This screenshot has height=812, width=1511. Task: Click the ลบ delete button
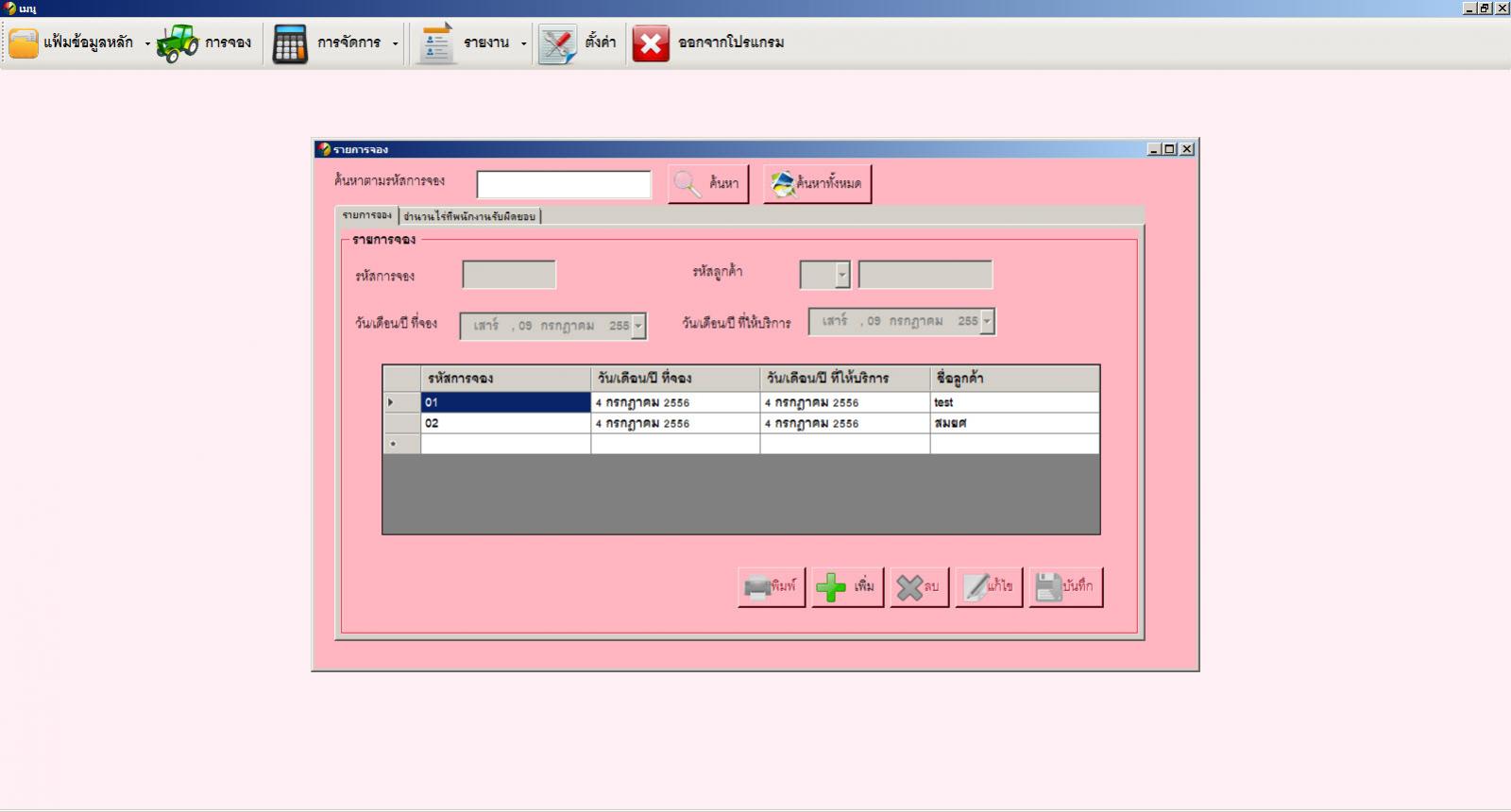pyautogui.click(x=919, y=587)
